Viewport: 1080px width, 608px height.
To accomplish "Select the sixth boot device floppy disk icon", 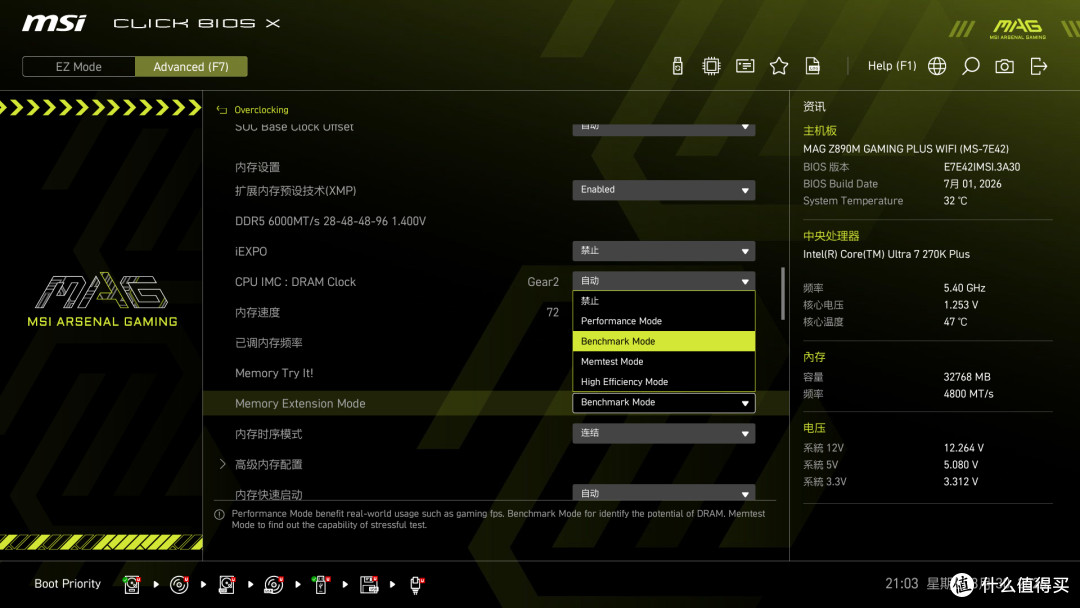I will [368, 585].
